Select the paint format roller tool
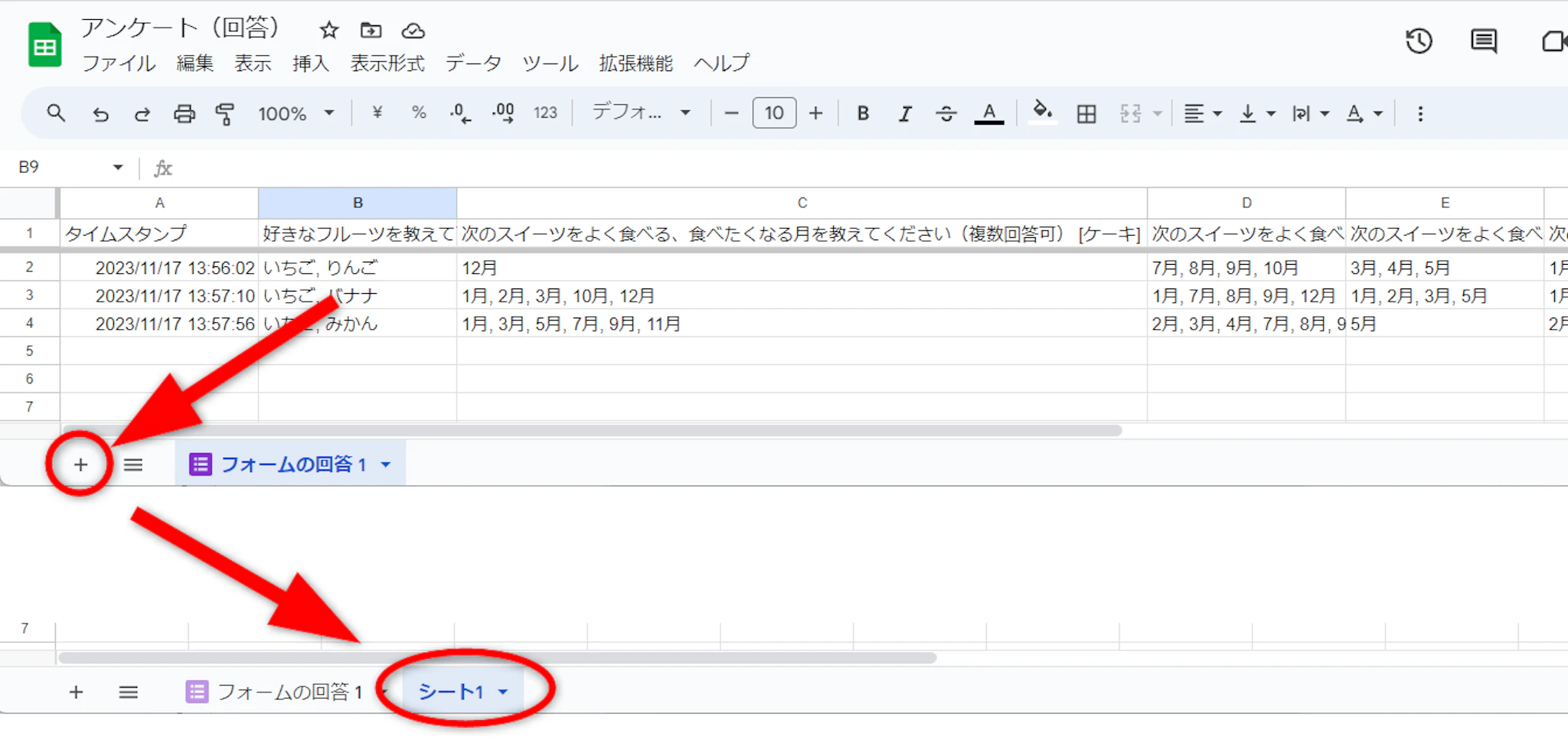Image resolution: width=1568 pixels, height=743 pixels. [224, 114]
